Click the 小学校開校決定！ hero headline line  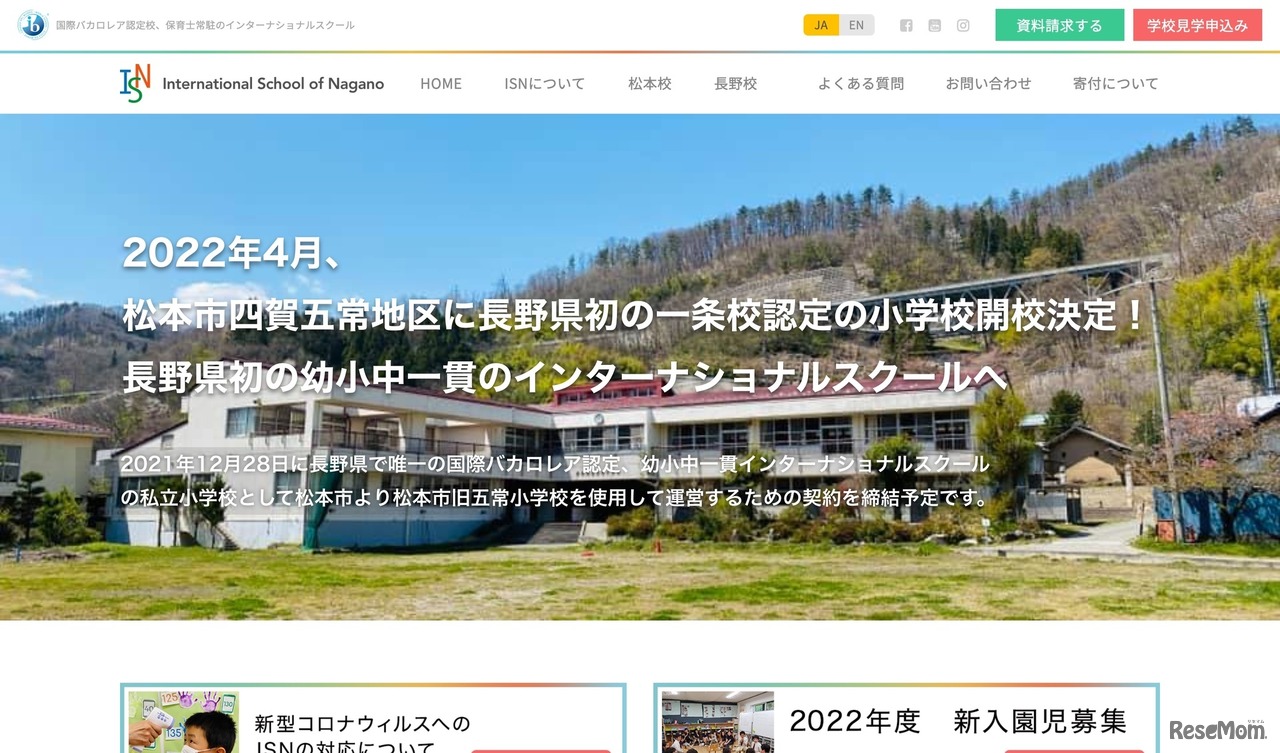[x=634, y=316]
